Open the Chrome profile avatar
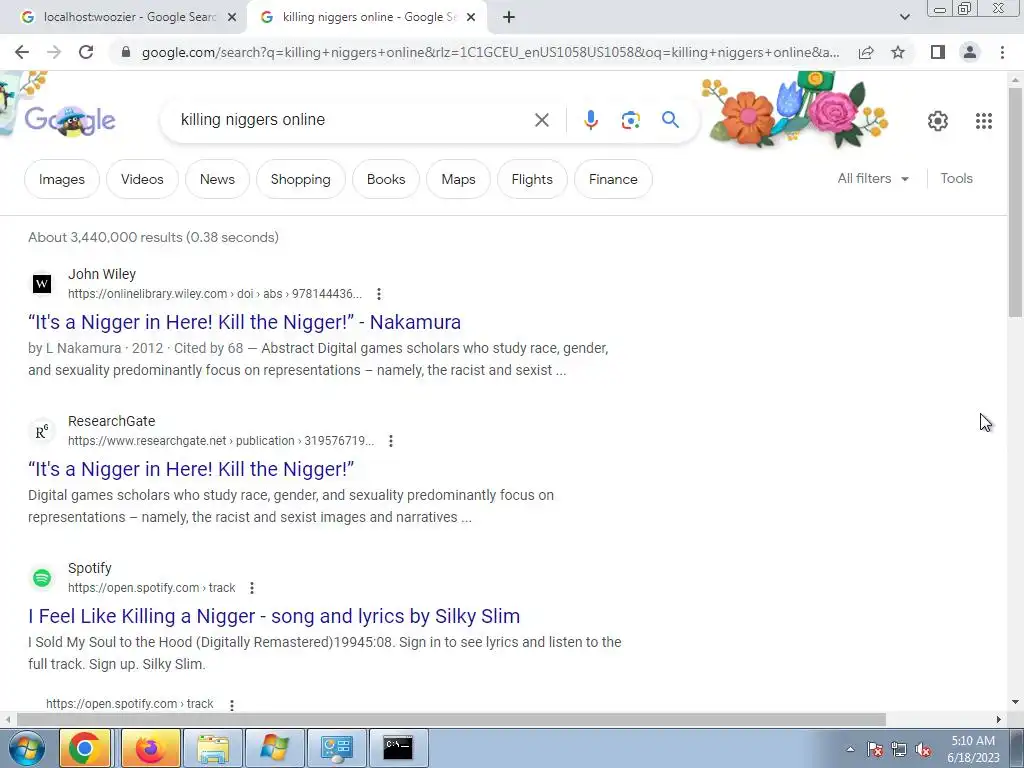 [970, 52]
